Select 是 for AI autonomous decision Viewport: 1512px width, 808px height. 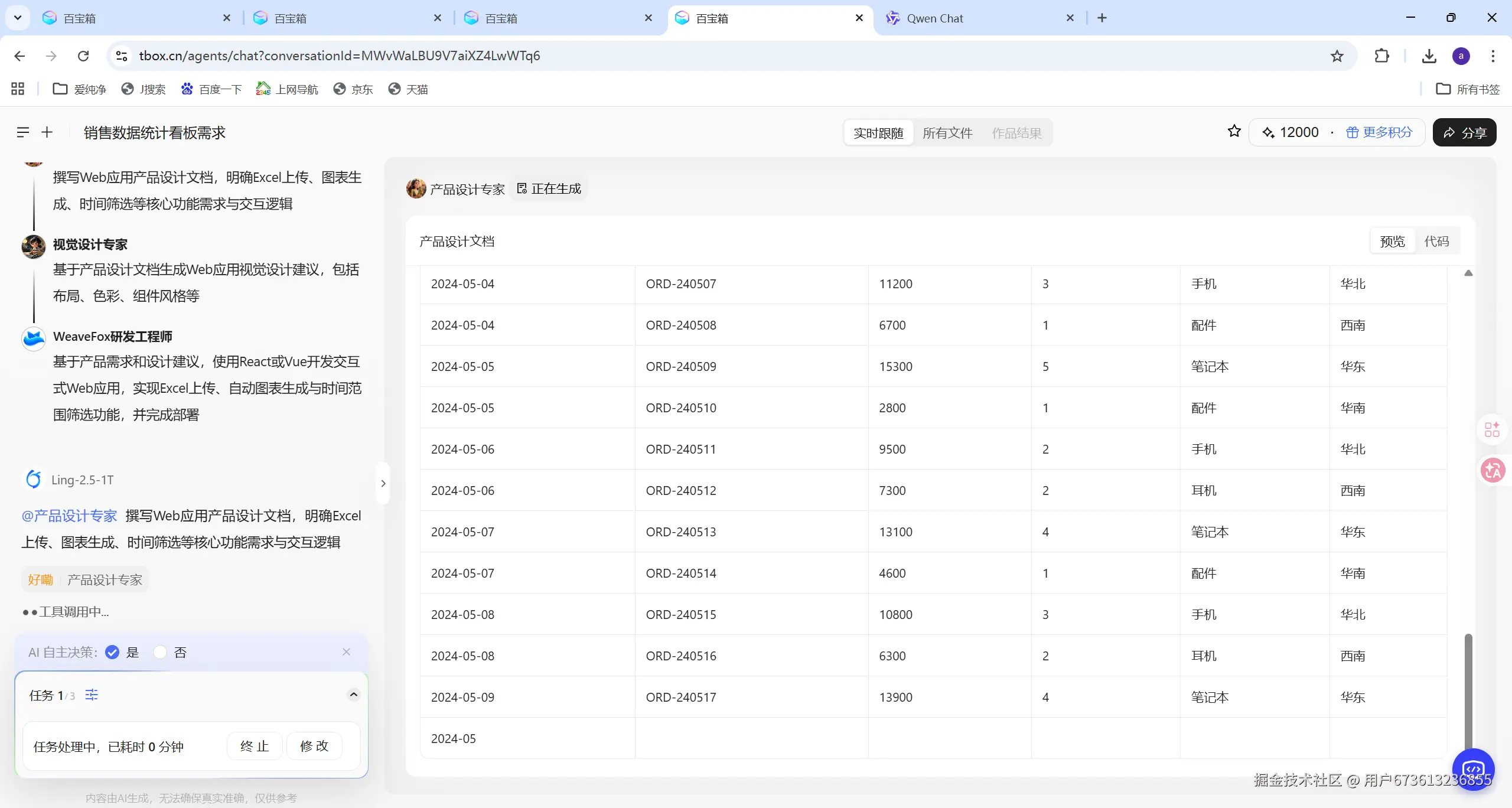click(112, 652)
